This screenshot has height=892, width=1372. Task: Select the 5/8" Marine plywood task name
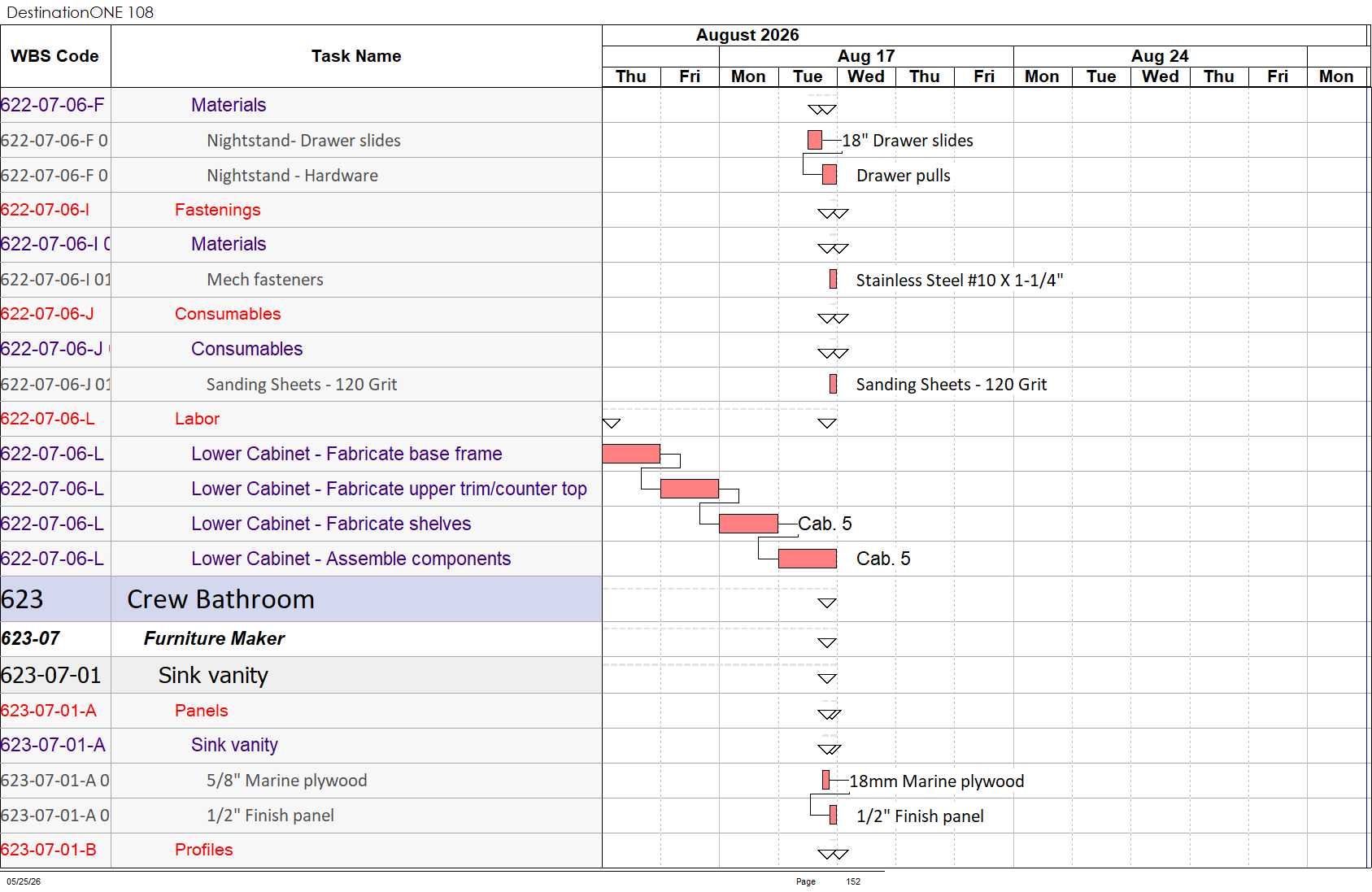pos(286,781)
